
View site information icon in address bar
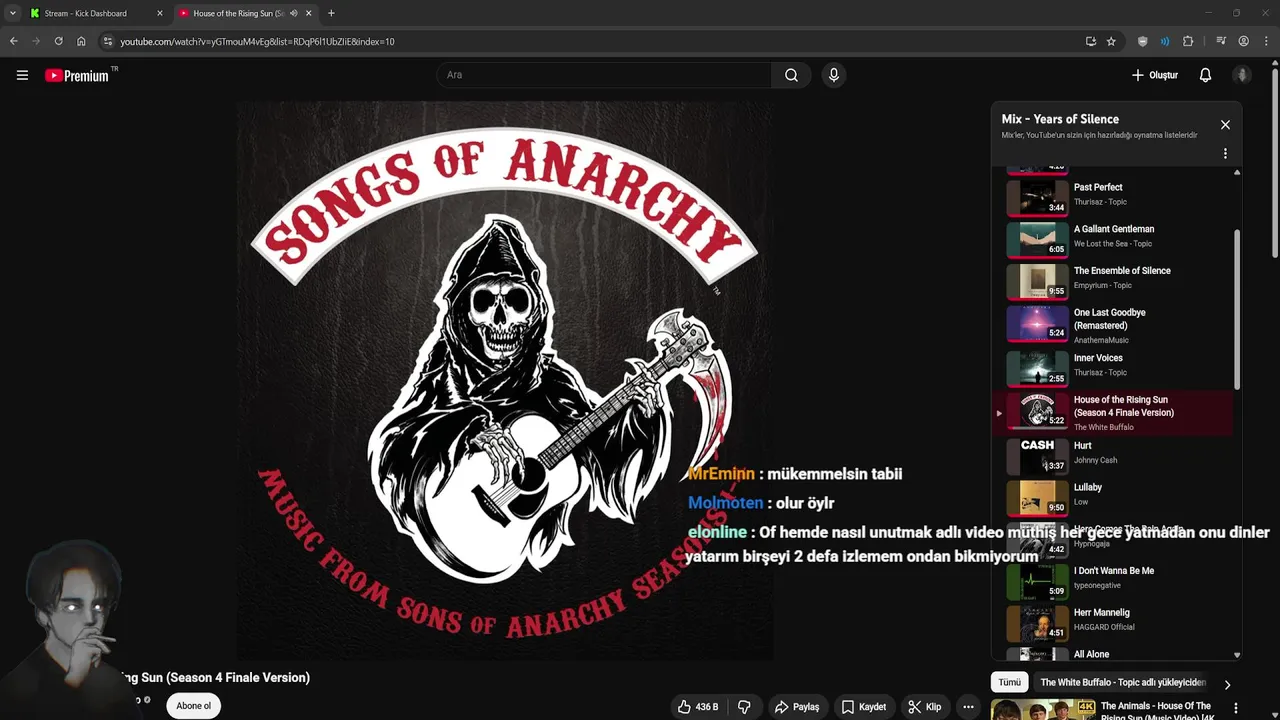click(108, 41)
